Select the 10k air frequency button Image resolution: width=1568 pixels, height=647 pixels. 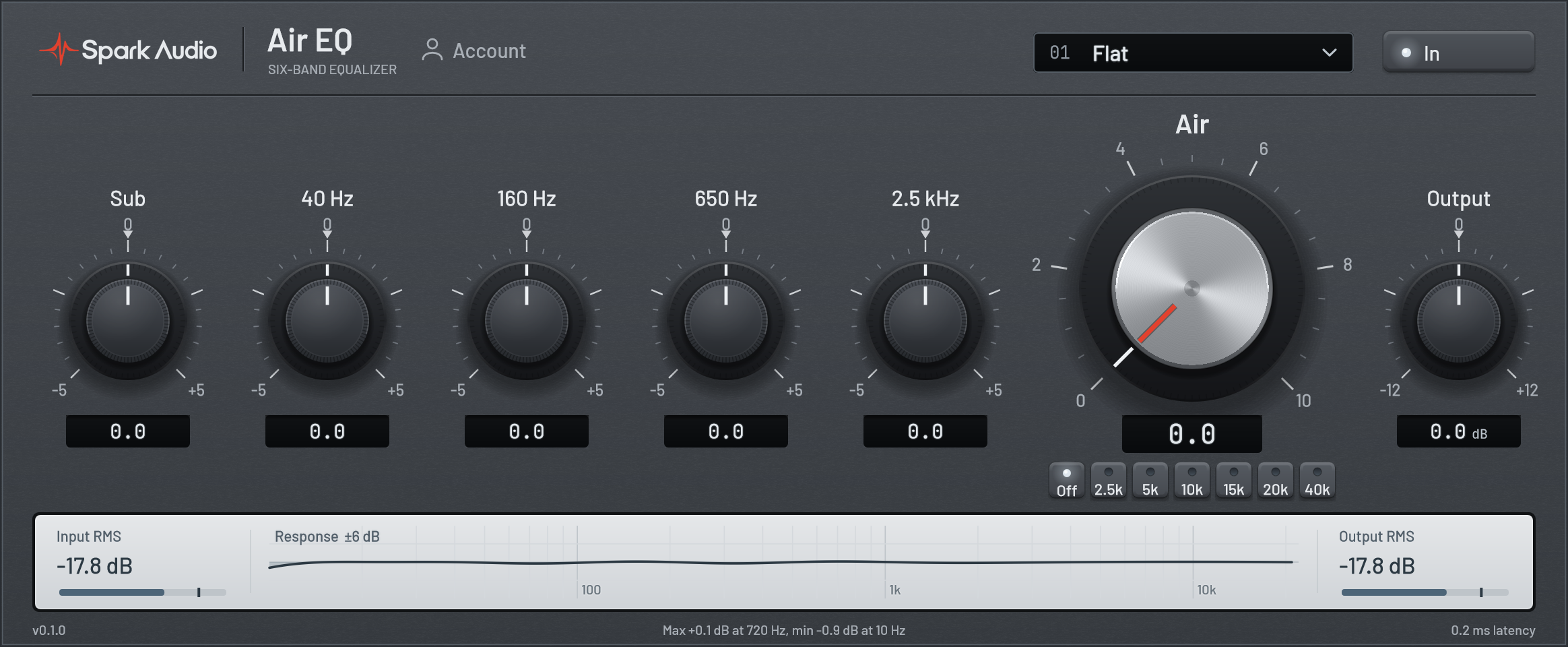coord(1192,481)
